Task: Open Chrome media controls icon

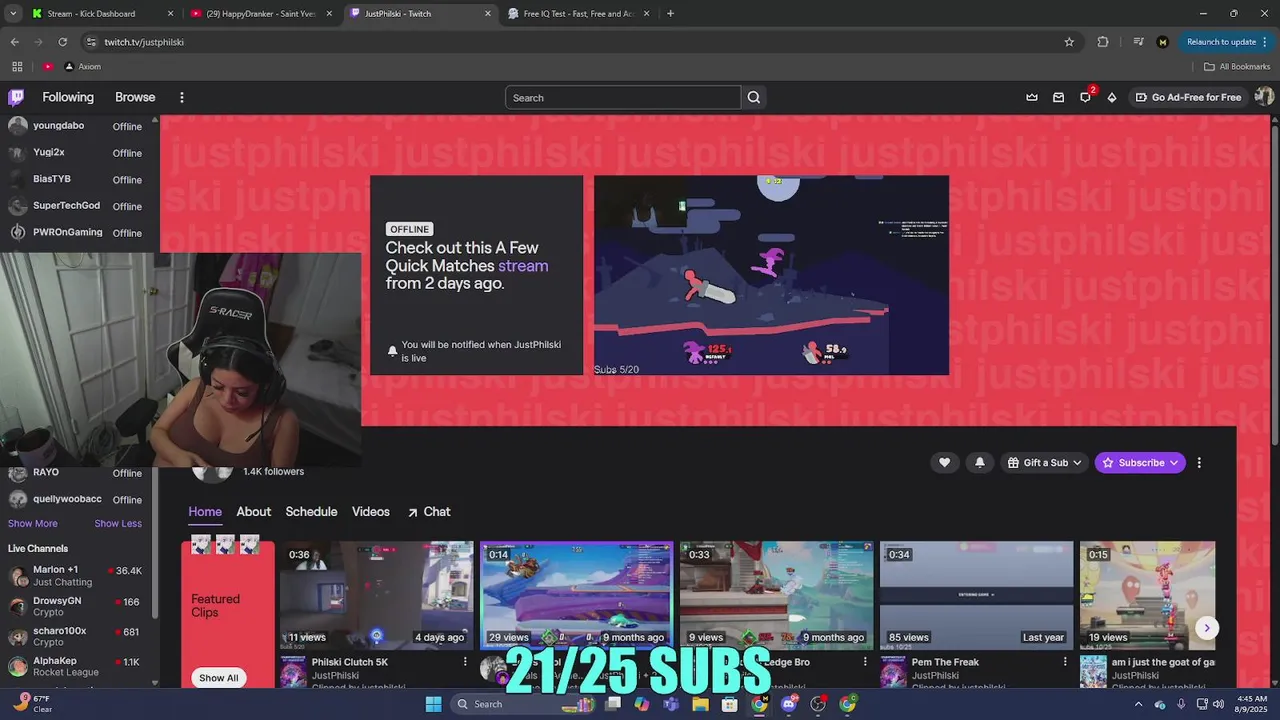Action: 1138,42
